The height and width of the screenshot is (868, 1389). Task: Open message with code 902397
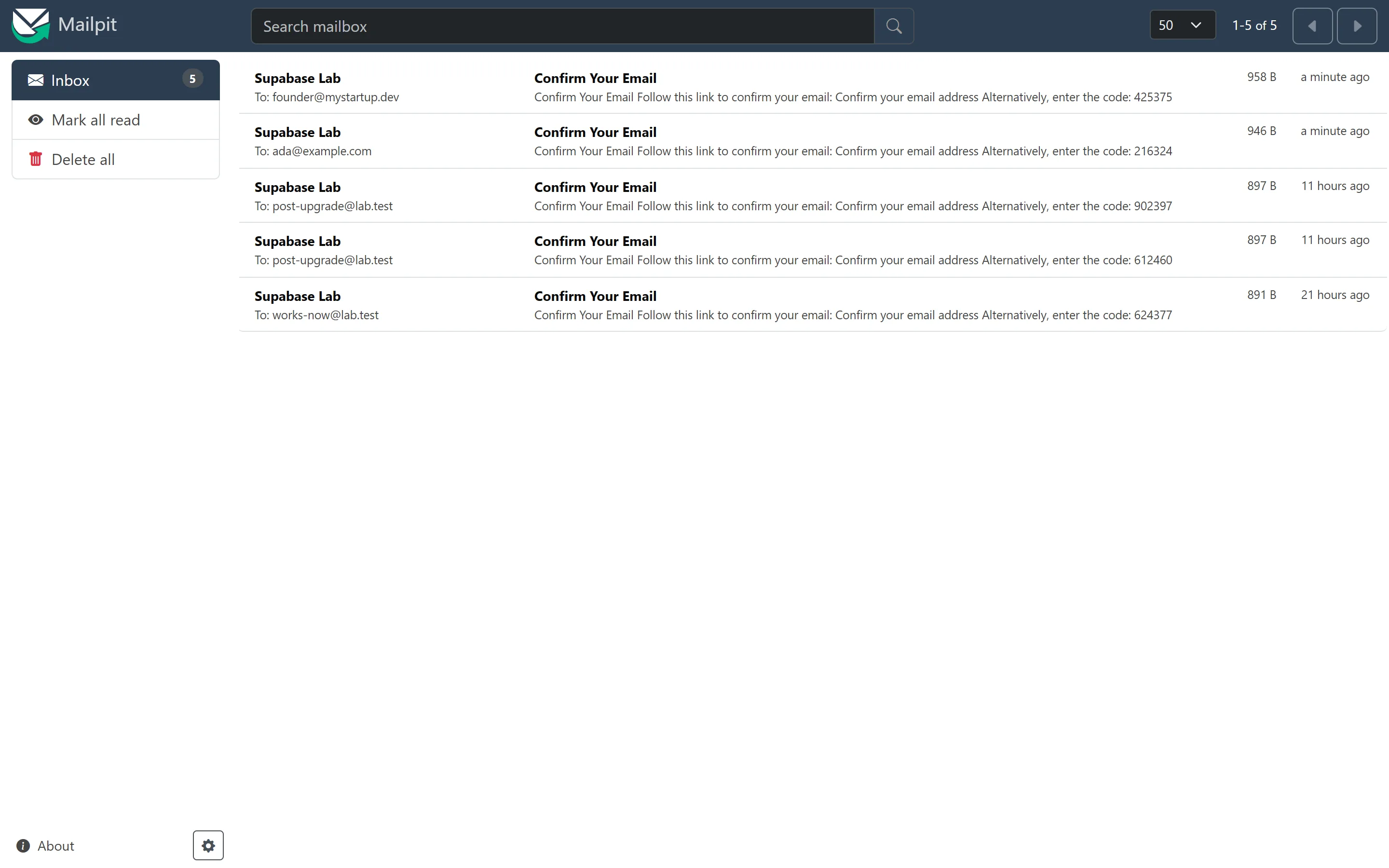pos(813,196)
